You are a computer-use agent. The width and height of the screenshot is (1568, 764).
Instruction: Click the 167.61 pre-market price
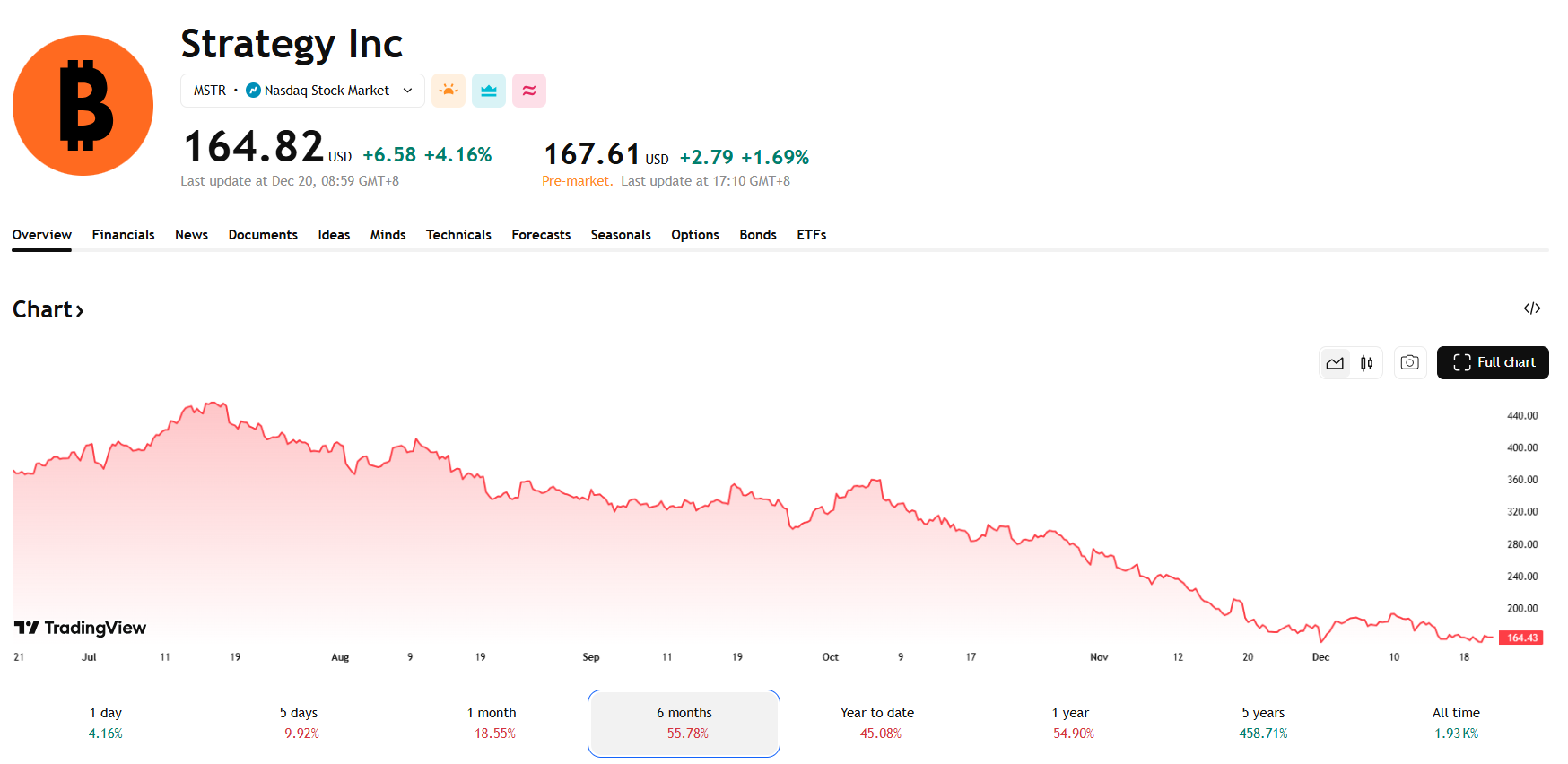(592, 154)
